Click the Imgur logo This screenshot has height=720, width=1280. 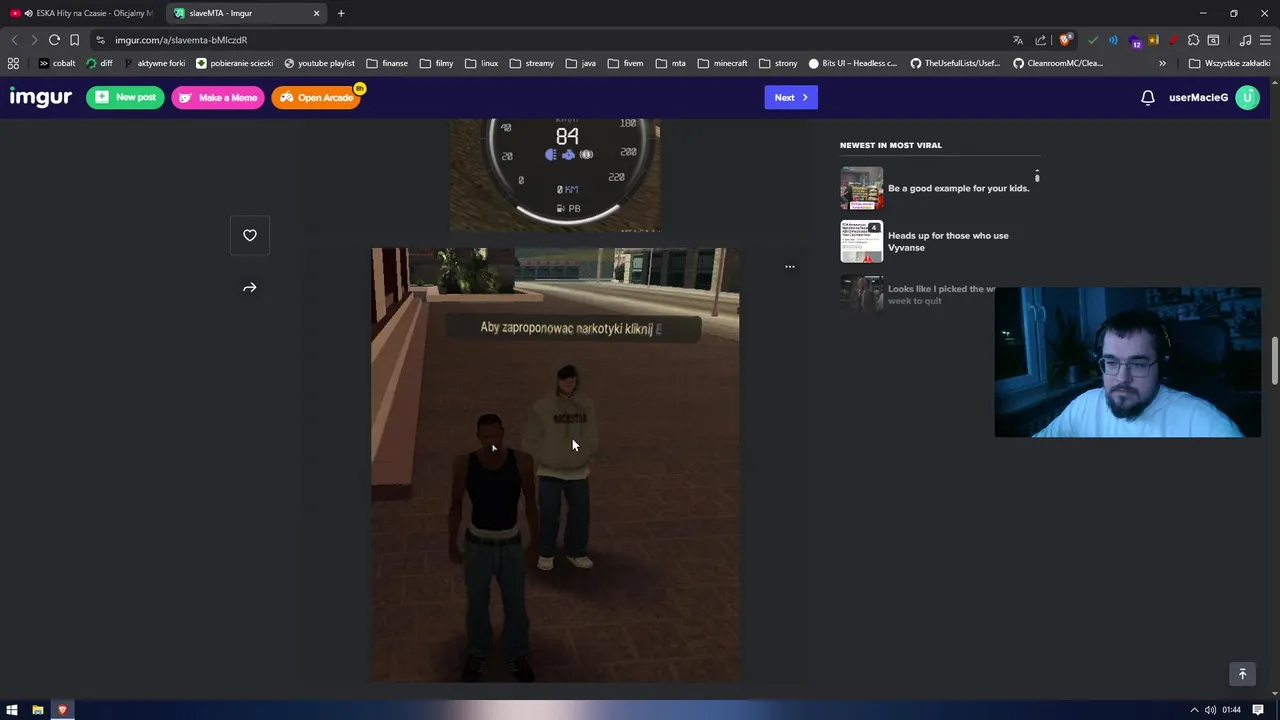click(x=40, y=97)
